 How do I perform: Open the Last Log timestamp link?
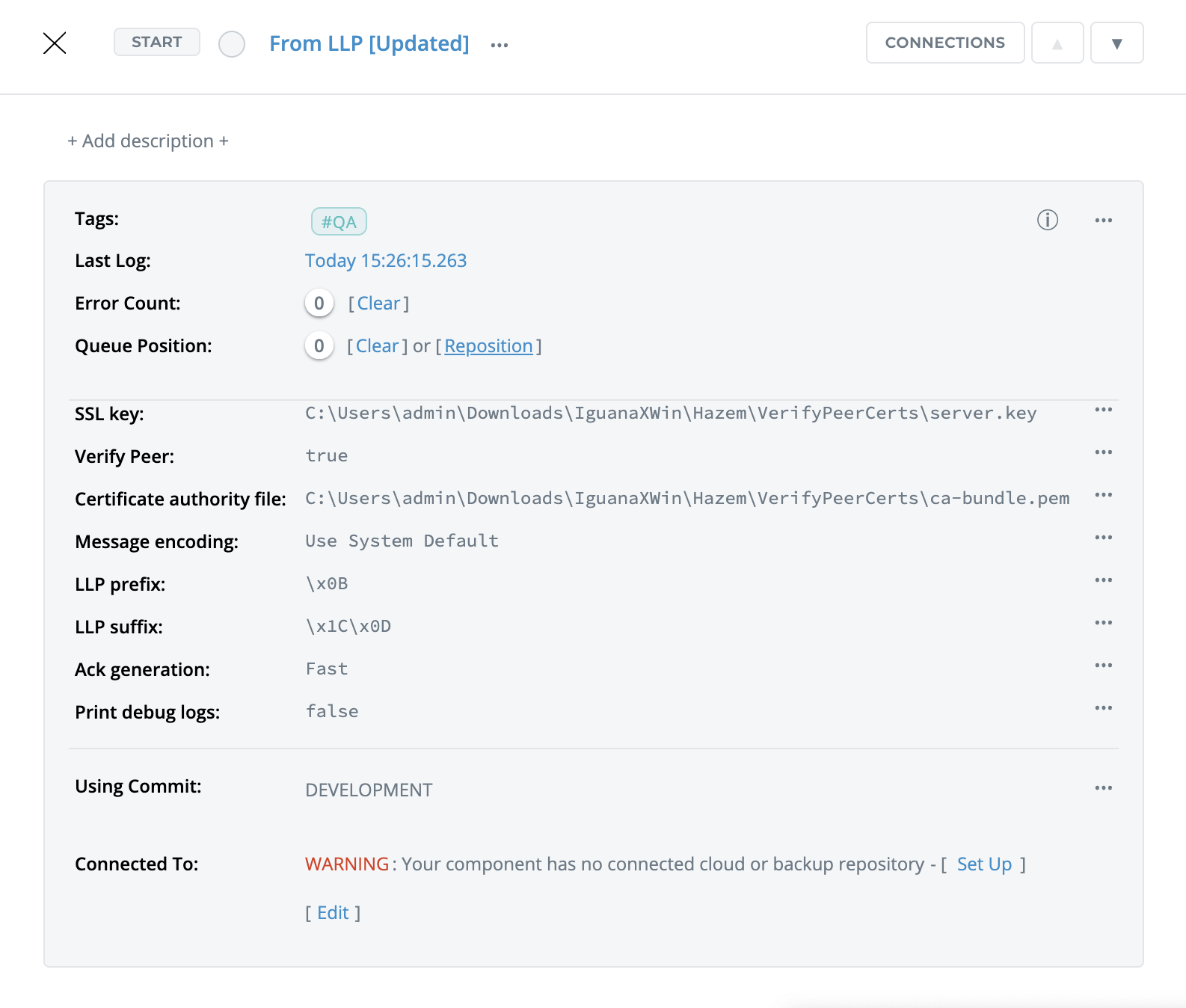385,260
